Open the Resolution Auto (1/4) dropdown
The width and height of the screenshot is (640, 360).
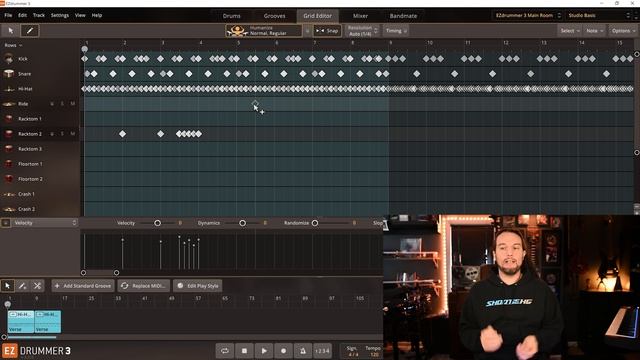(x=362, y=31)
